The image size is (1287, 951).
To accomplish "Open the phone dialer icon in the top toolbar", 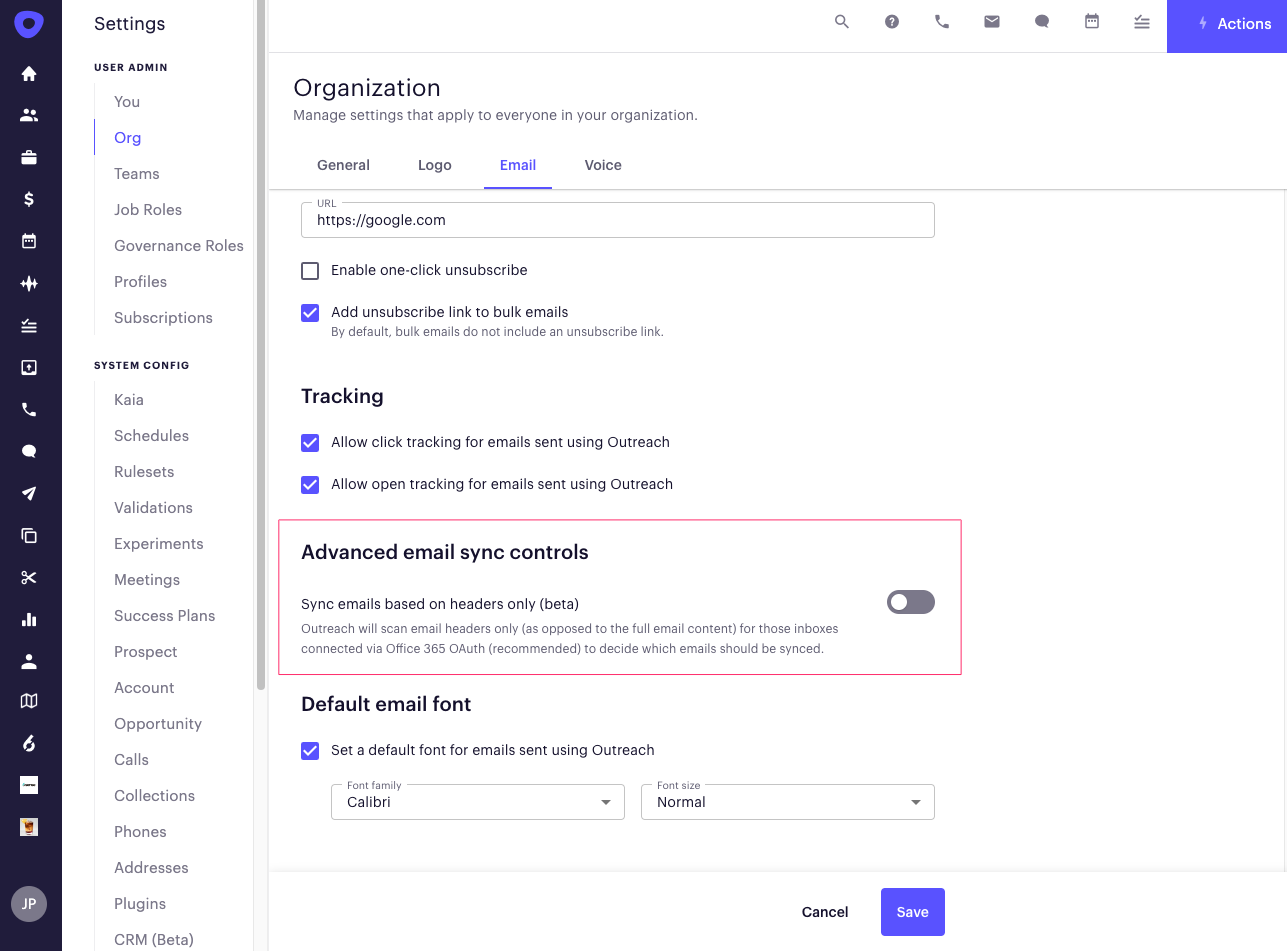I will tap(941, 21).
